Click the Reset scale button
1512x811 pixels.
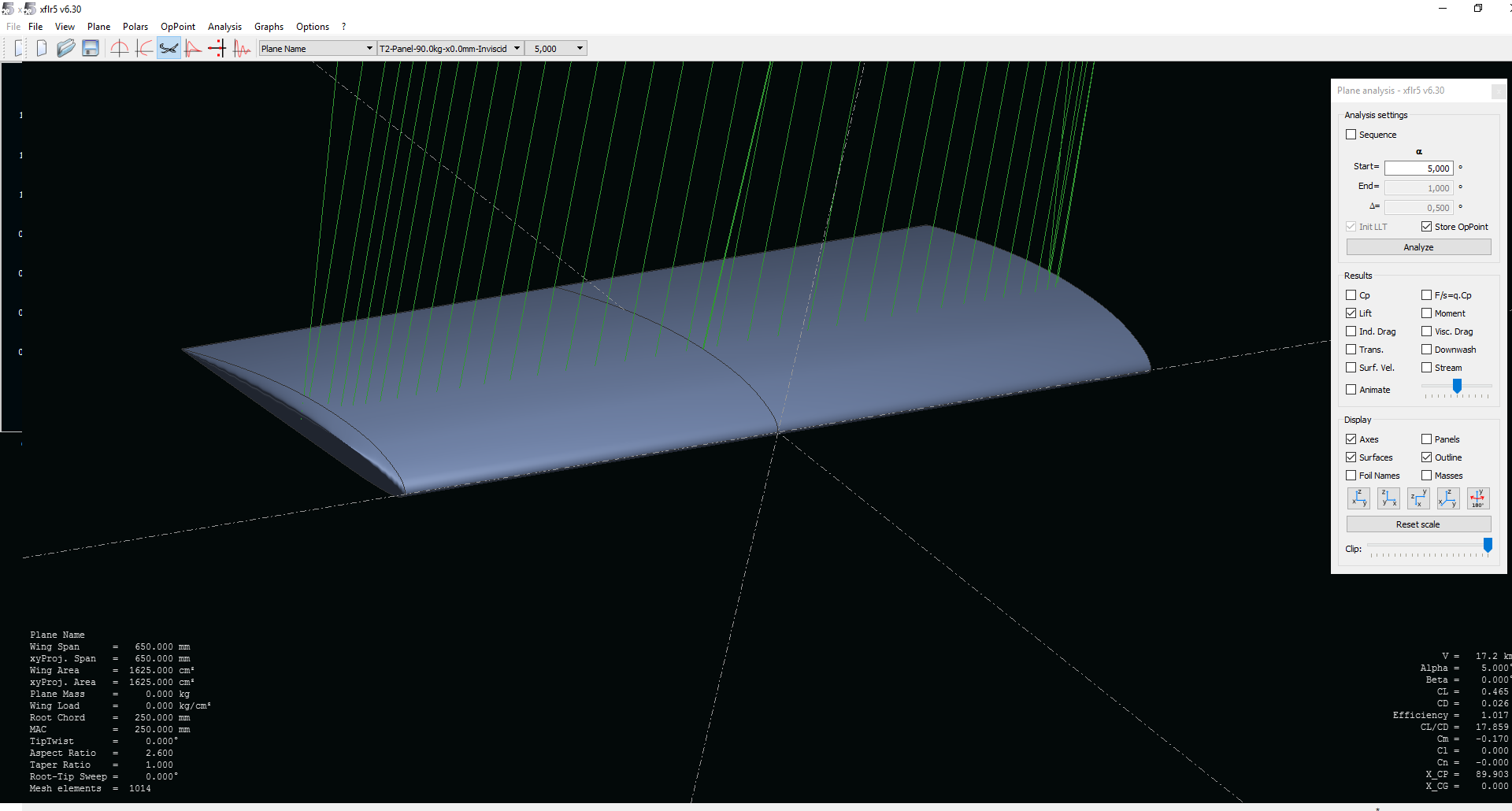[x=1417, y=524]
